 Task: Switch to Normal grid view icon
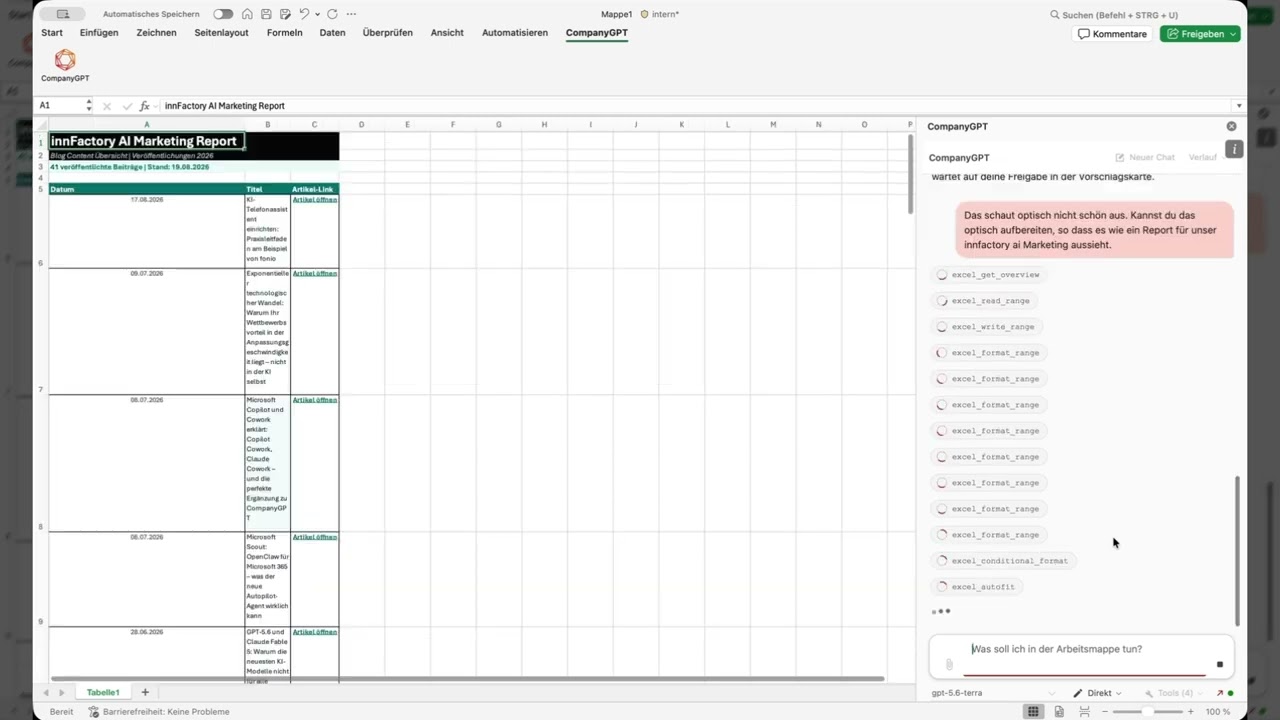coord(1033,711)
